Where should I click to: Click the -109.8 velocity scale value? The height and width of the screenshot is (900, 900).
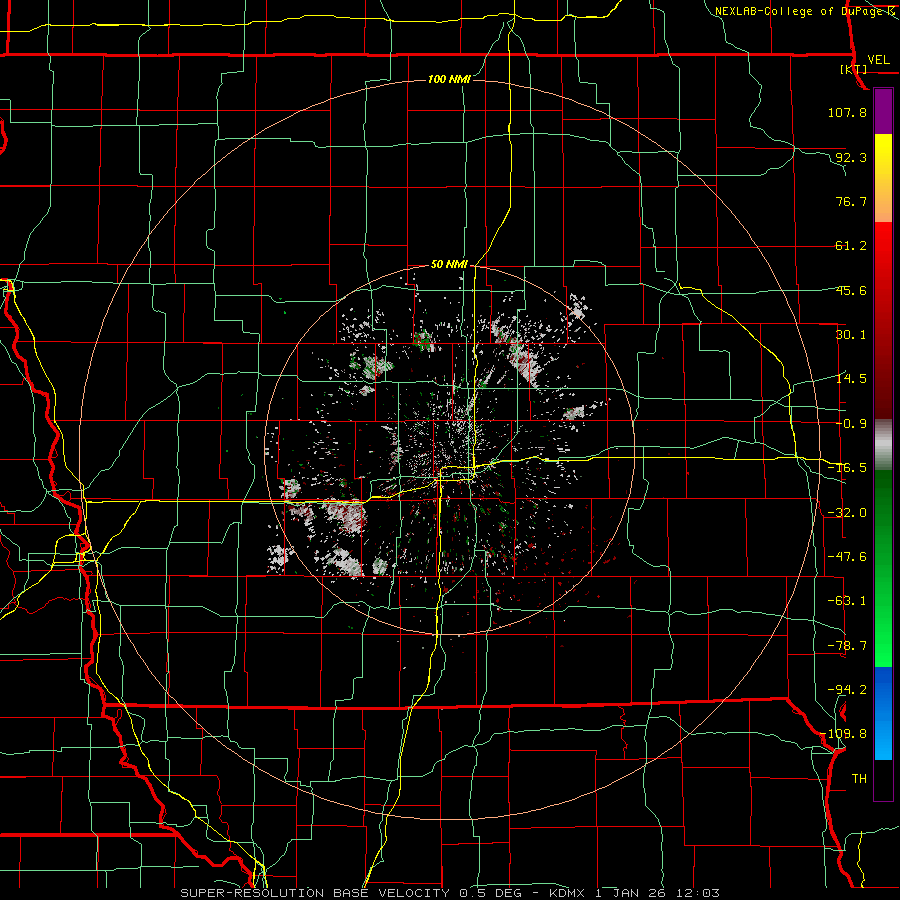(844, 734)
